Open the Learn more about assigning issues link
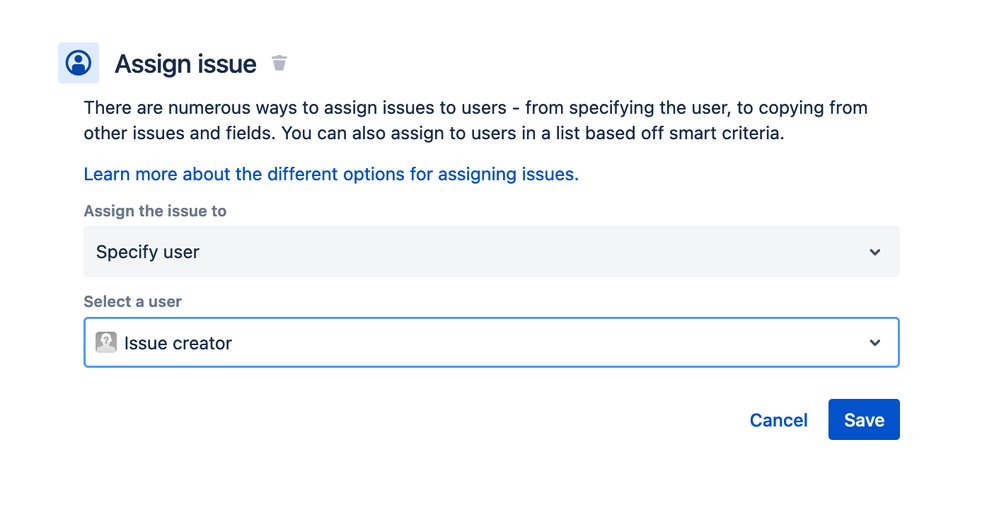 [331, 174]
